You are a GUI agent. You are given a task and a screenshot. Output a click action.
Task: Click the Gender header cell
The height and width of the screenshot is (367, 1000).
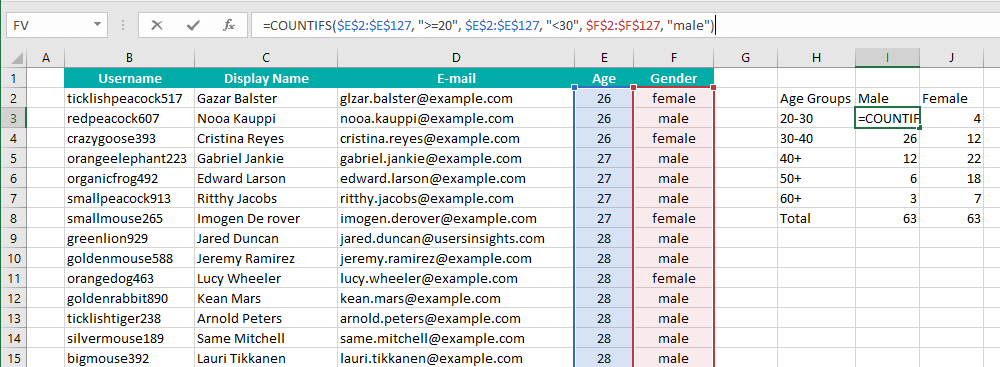coord(673,79)
